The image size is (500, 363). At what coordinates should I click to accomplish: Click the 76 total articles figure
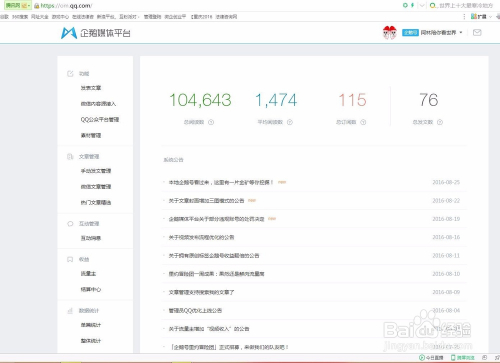click(x=429, y=100)
